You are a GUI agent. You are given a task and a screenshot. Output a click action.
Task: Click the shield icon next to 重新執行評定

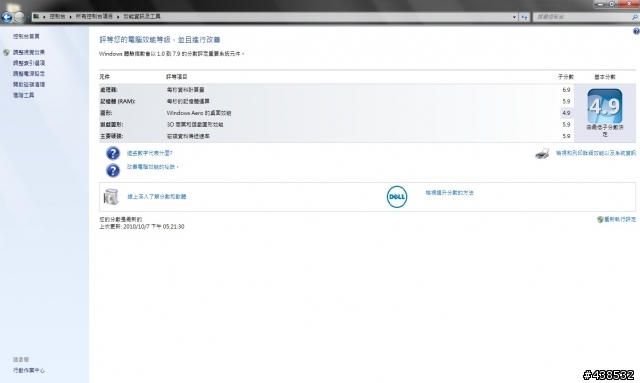point(600,220)
